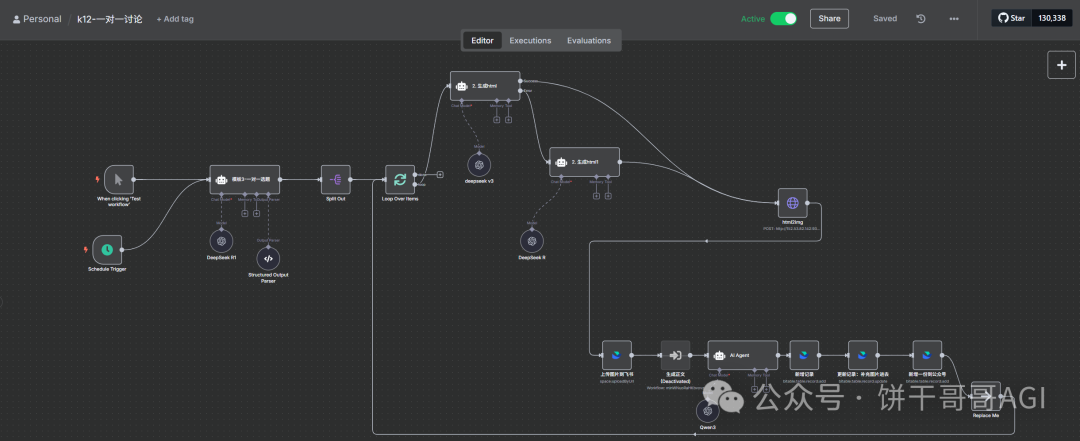Select the AI Agent node
Viewport: 1080px width, 441px height.
(742, 355)
